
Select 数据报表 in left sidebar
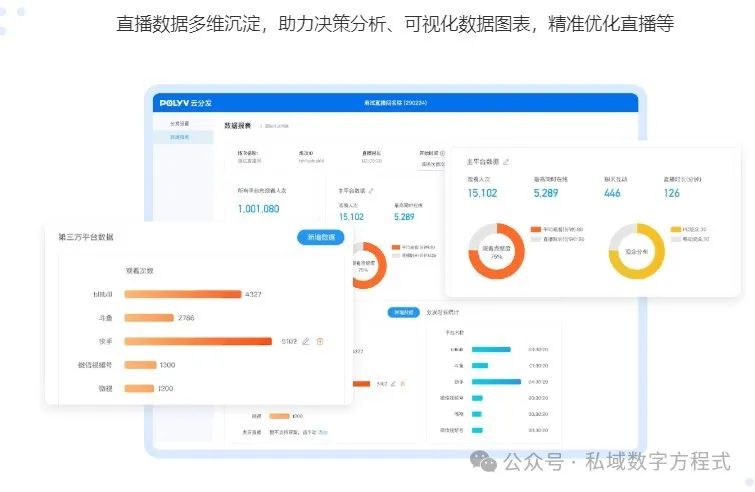coord(180,136)
